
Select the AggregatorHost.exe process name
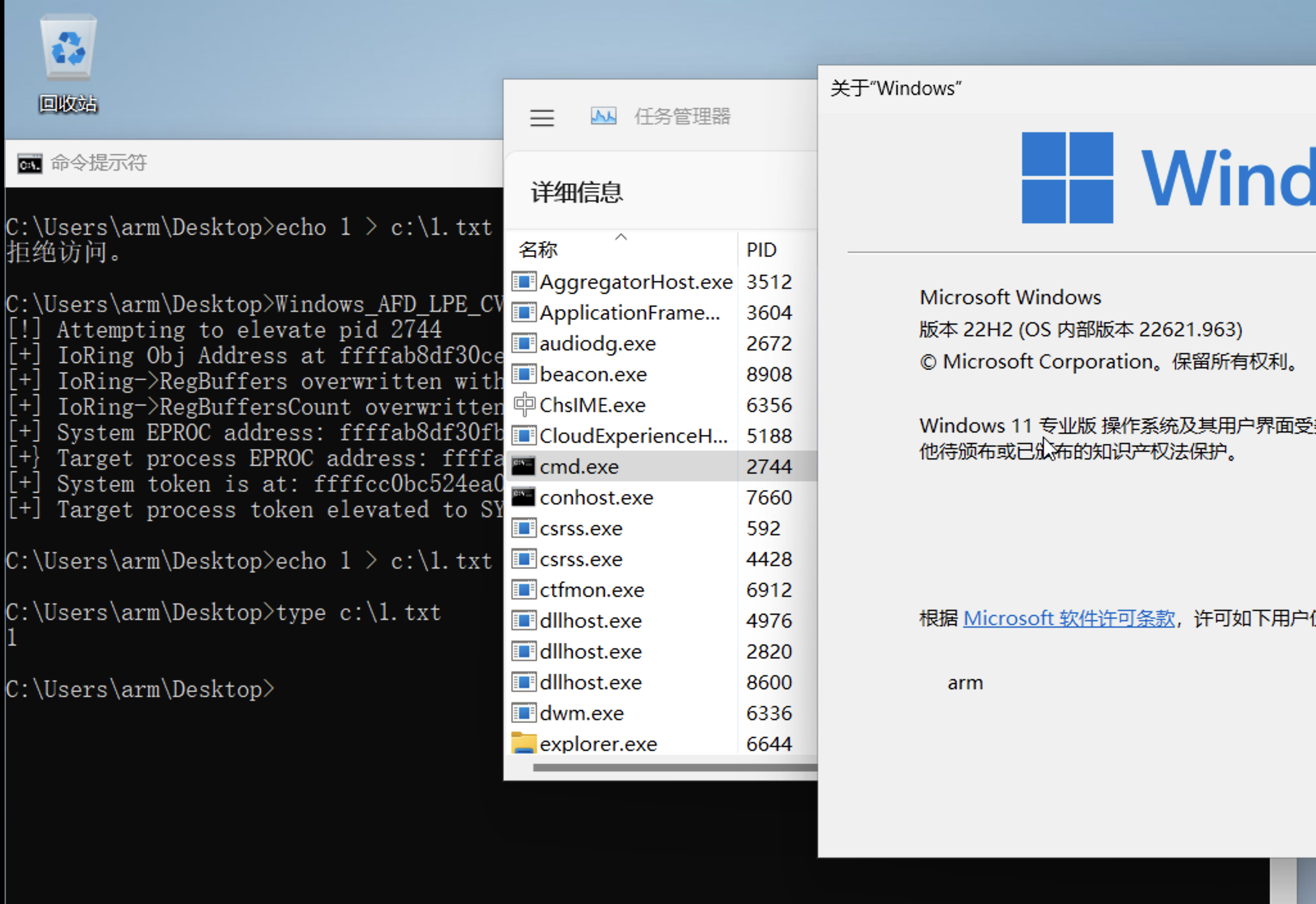(636, 282)
